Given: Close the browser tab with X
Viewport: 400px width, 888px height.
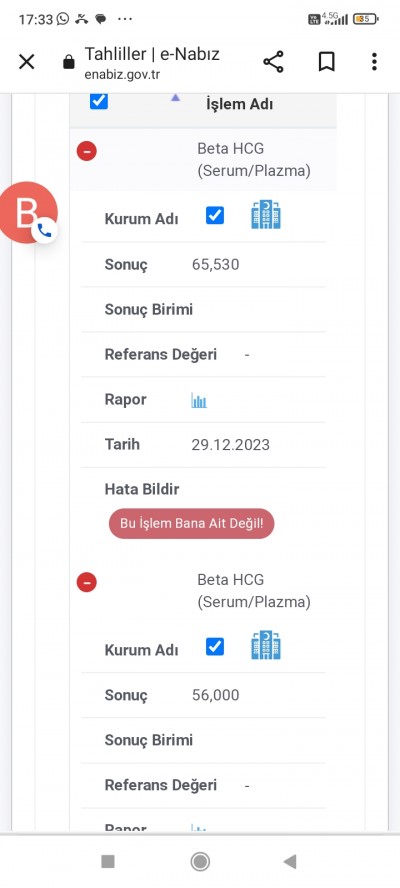Looking at the screenshot, I should pyautogui.click(x=27, y=62).
